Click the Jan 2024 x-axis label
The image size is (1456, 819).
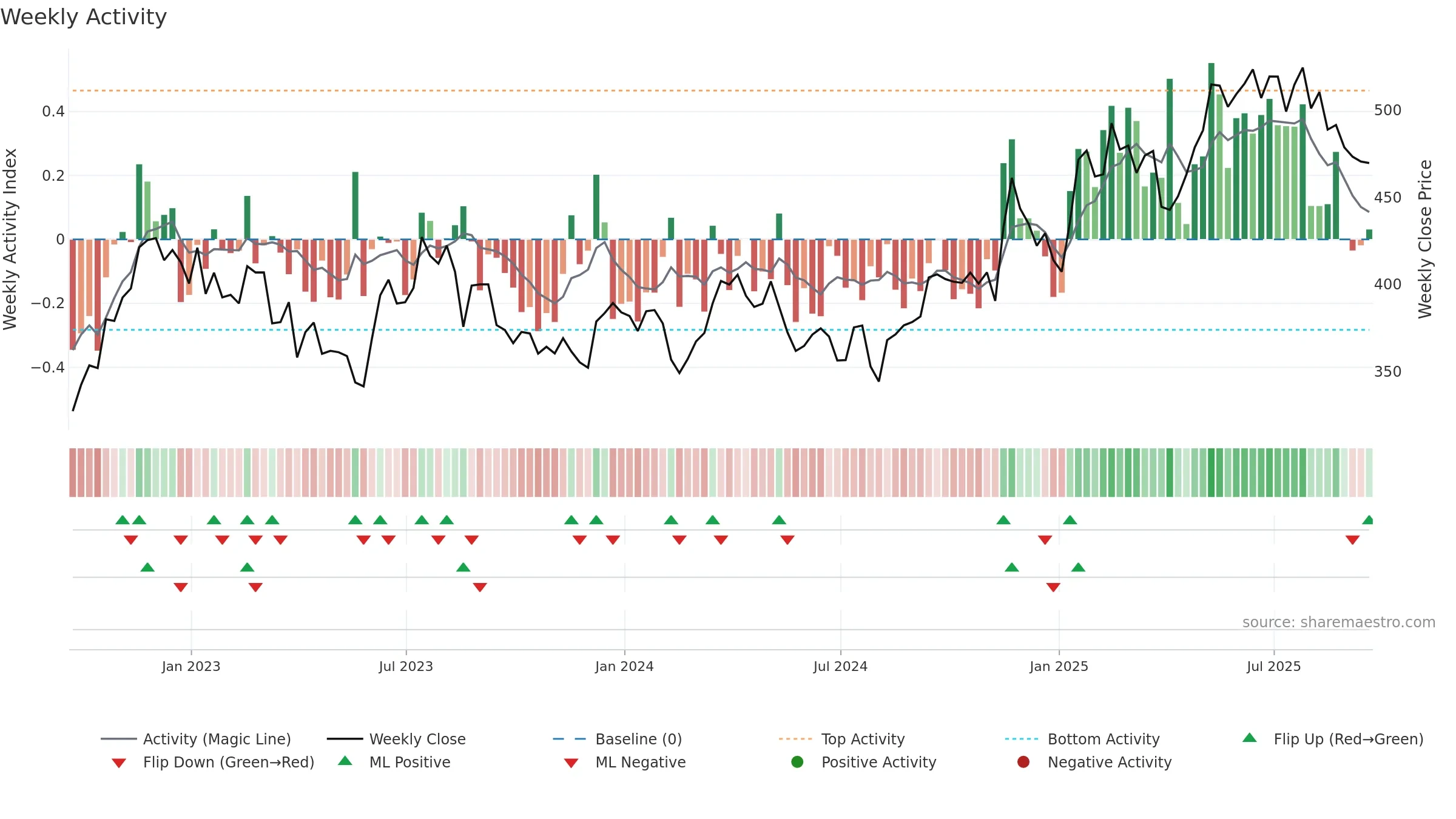click(624, 666)
